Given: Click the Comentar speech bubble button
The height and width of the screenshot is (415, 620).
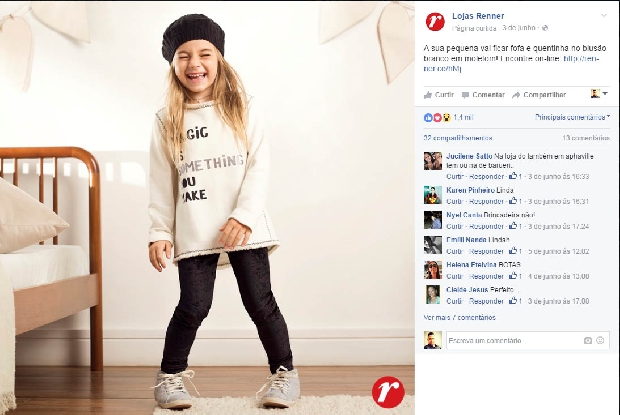Looking at the screenshot, I should pos(483,95).
